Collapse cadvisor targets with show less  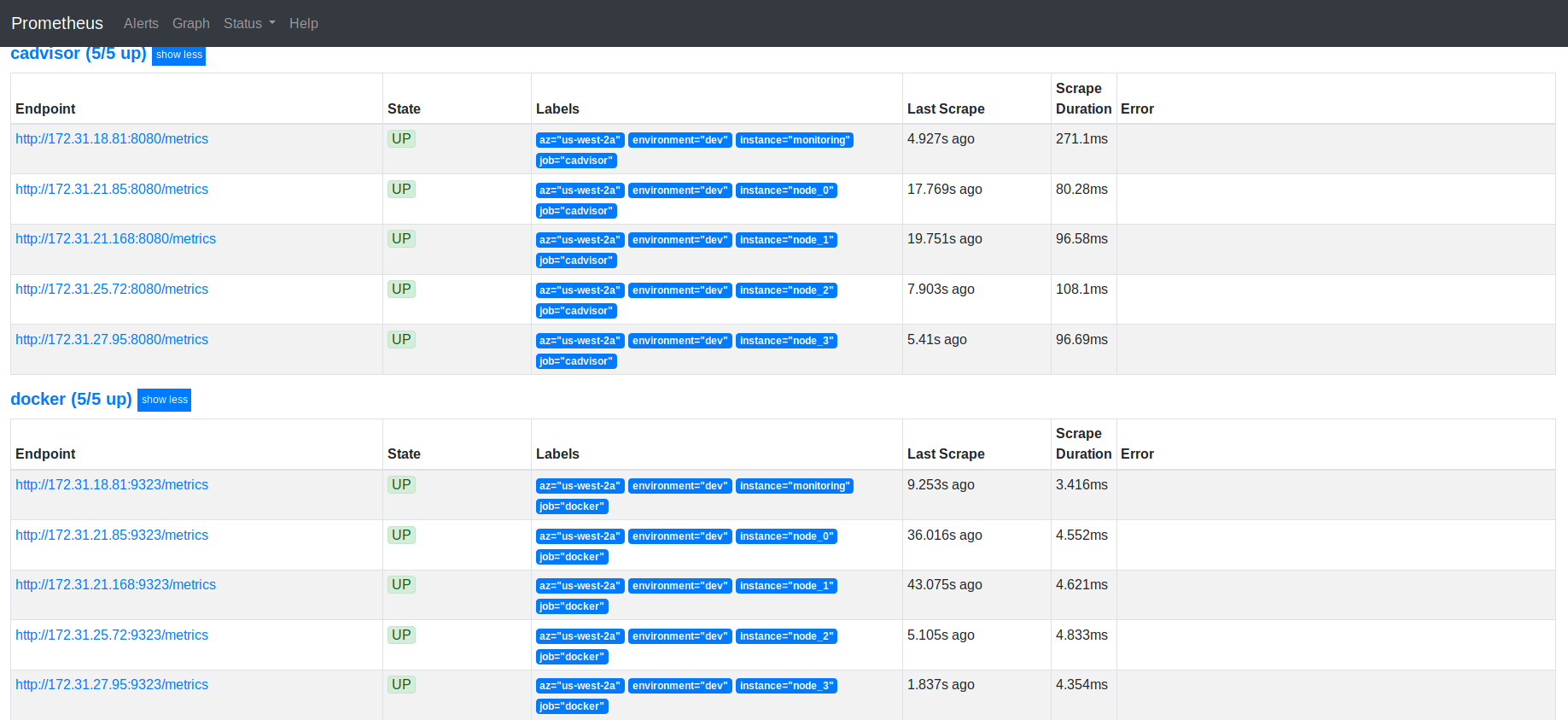[179, 55]
